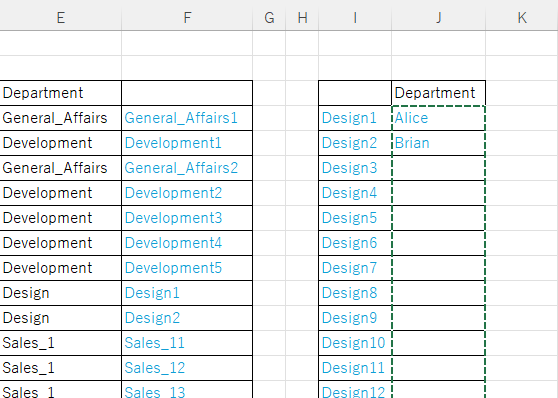Select column E header

point(60,17)
